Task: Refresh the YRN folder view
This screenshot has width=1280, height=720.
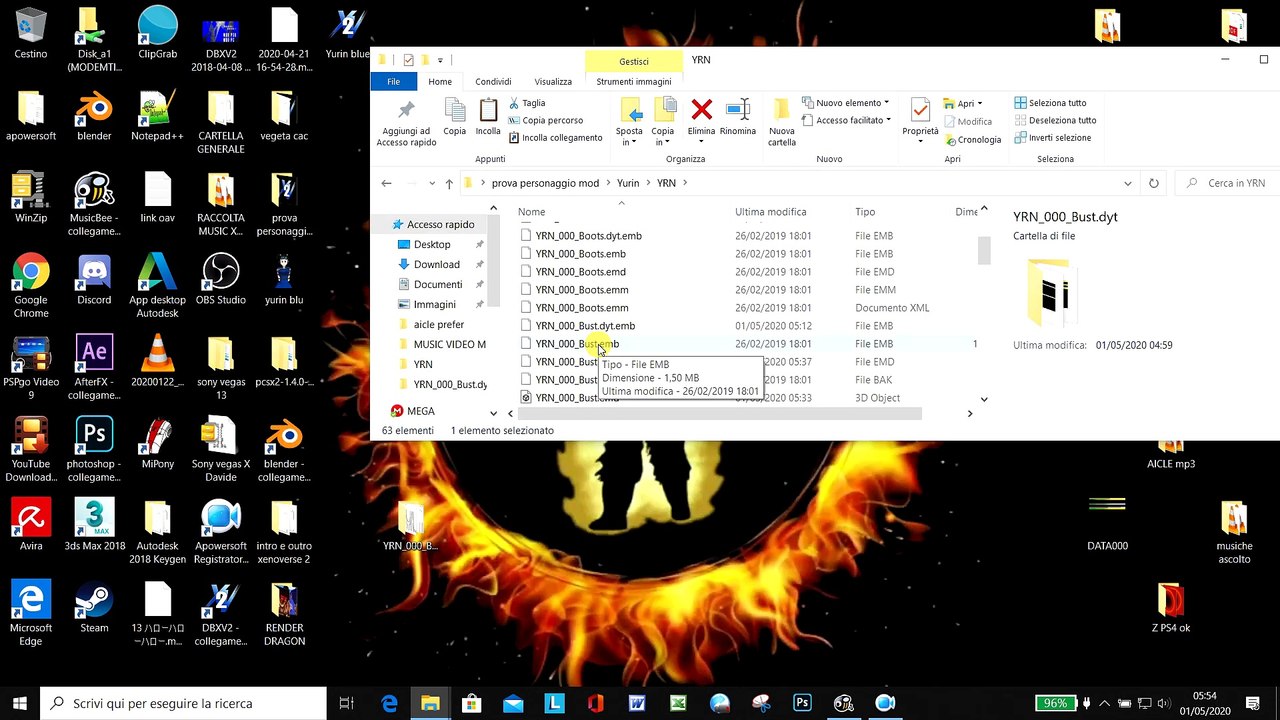Action: pos(1154,183)
